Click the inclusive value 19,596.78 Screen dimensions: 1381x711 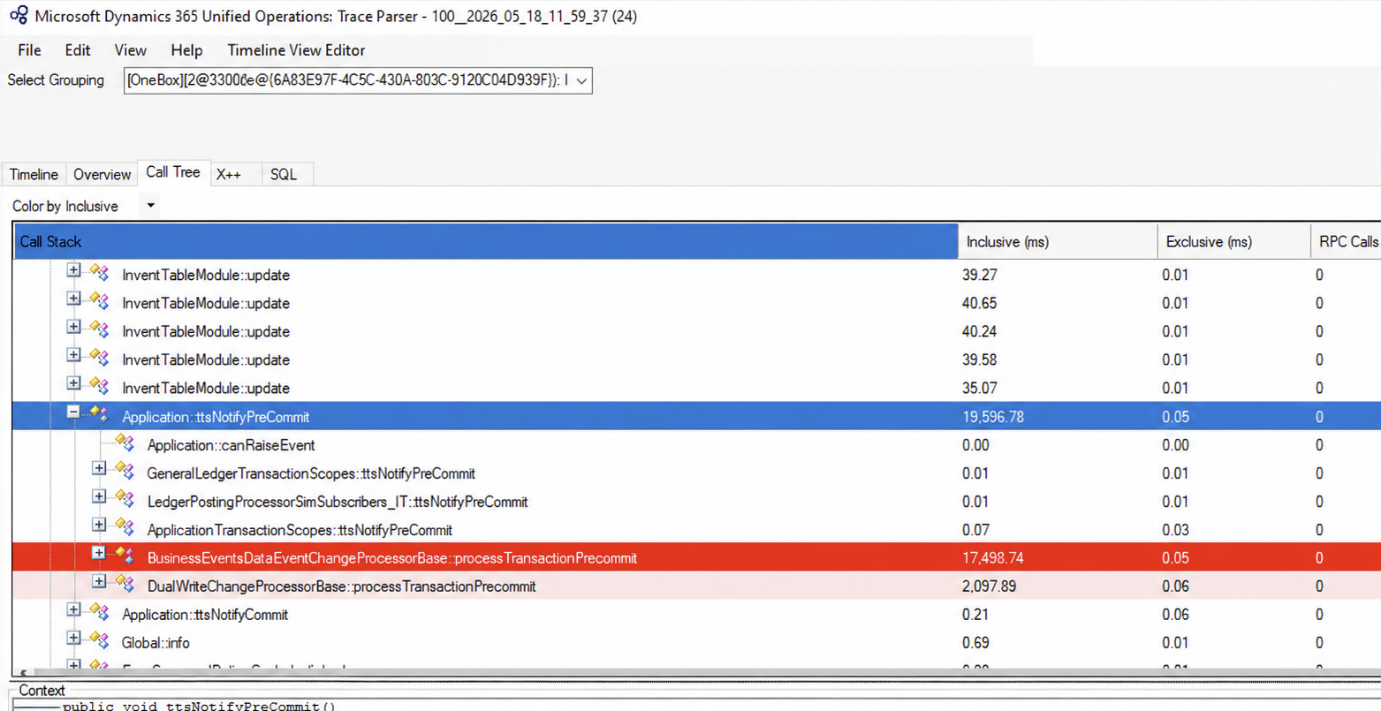click(x=993, y=417)
